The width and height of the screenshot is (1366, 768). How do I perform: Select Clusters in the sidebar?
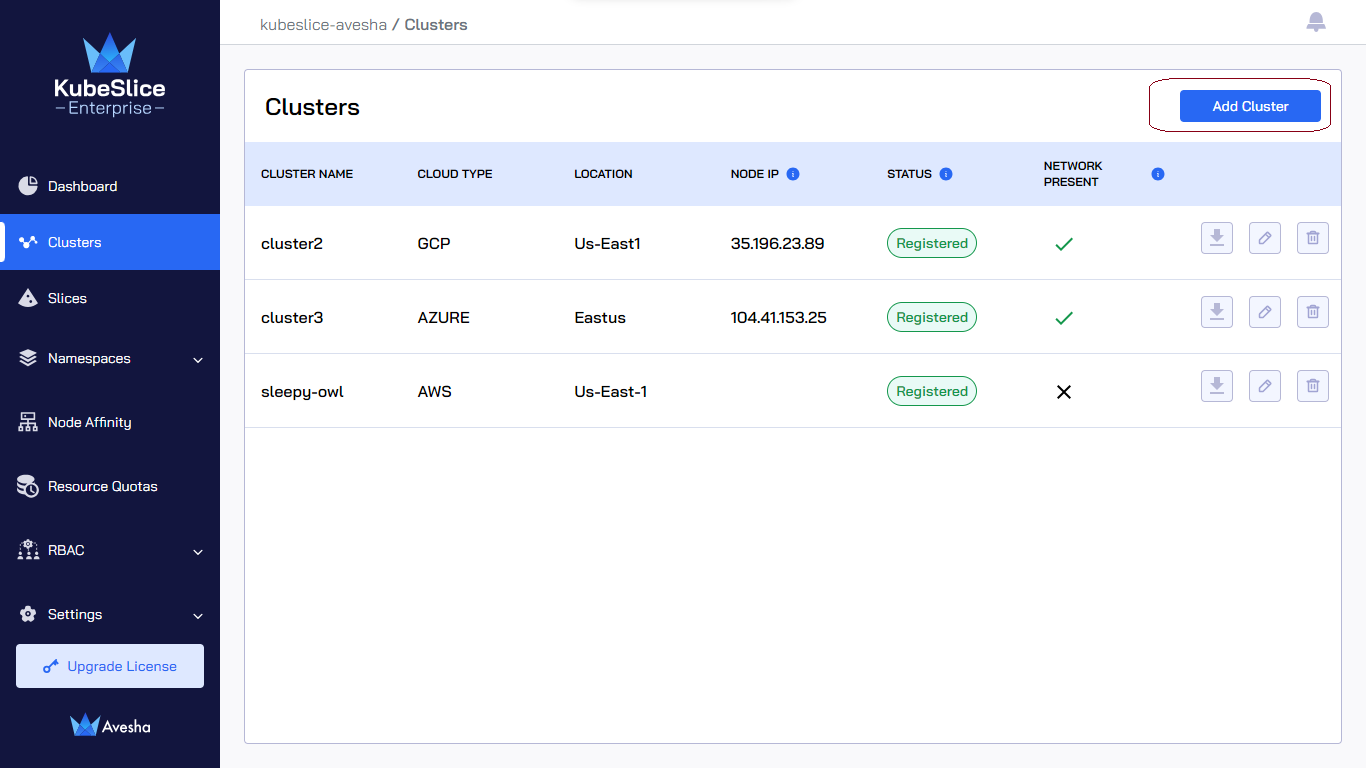point(110,242)
